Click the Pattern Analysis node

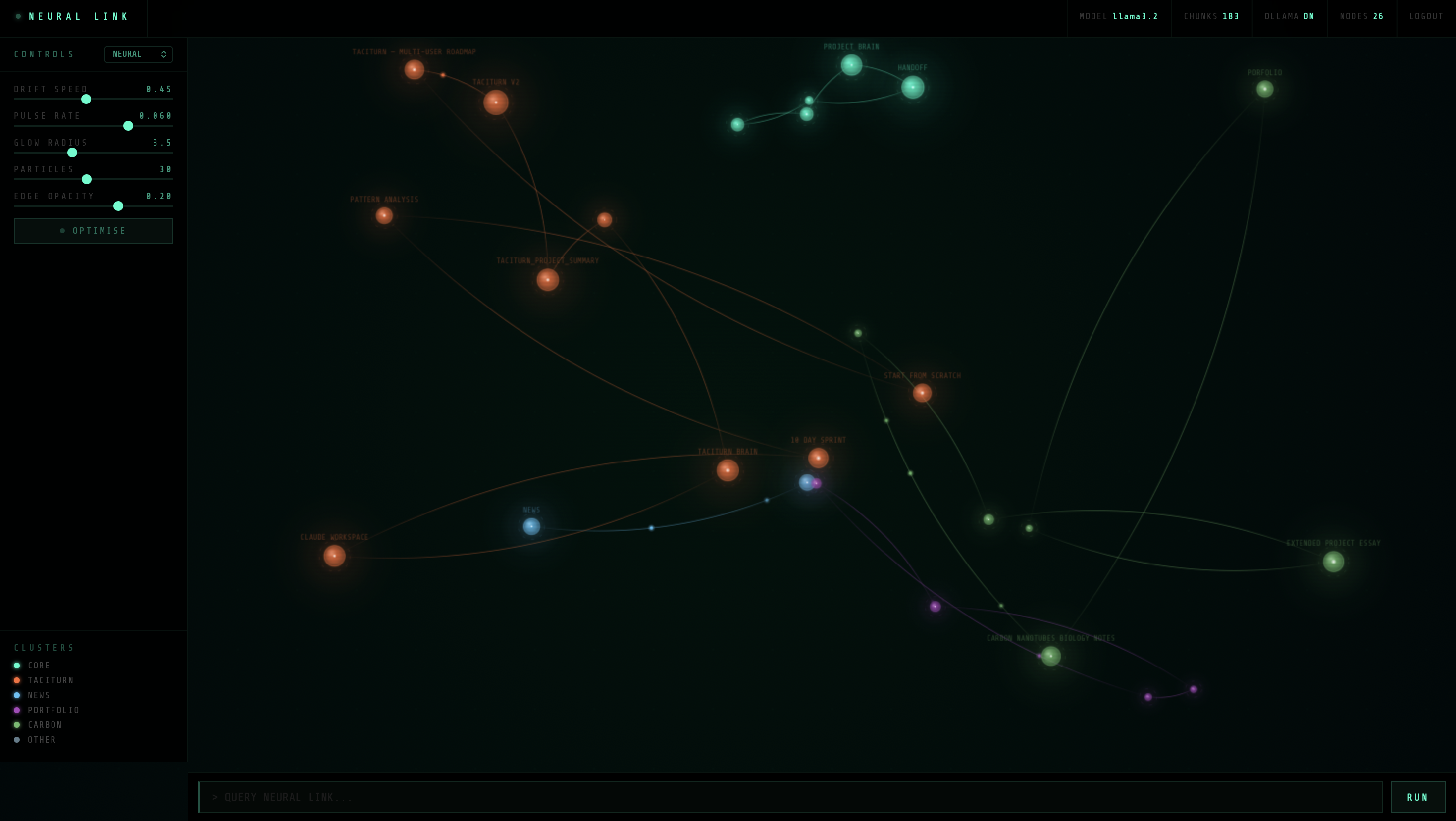tap(384, 215)
